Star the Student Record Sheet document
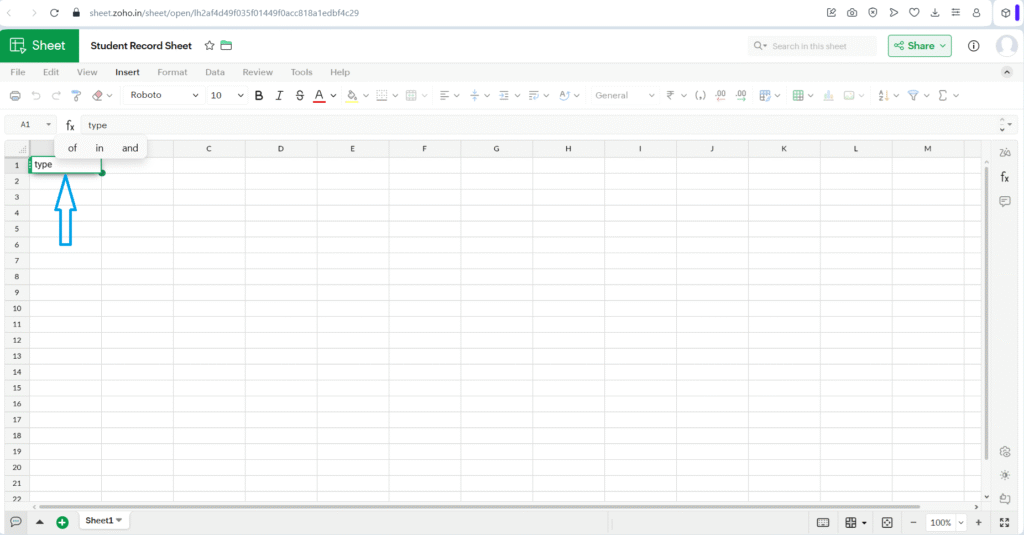The height and width of the screenshot is (535, 1024). (x=209, y=46)
